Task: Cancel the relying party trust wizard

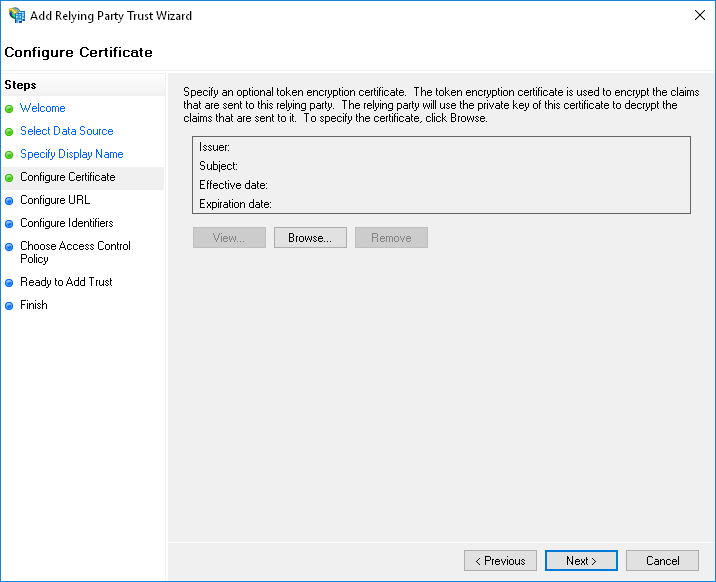Action: click(663, 561)
